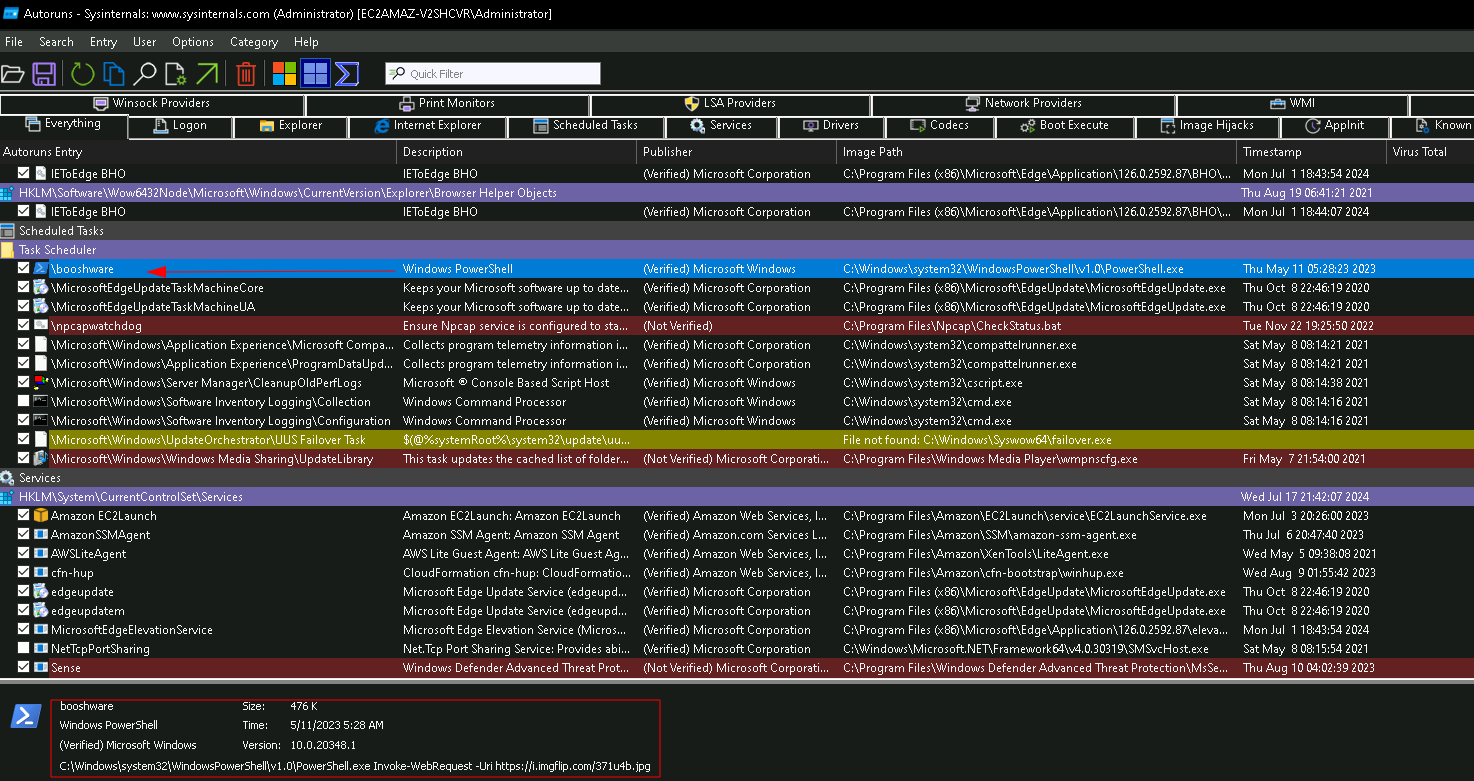Click the Amazon EC2Launch orange box icon
The image size is (1474, 781).
(40, 516)
